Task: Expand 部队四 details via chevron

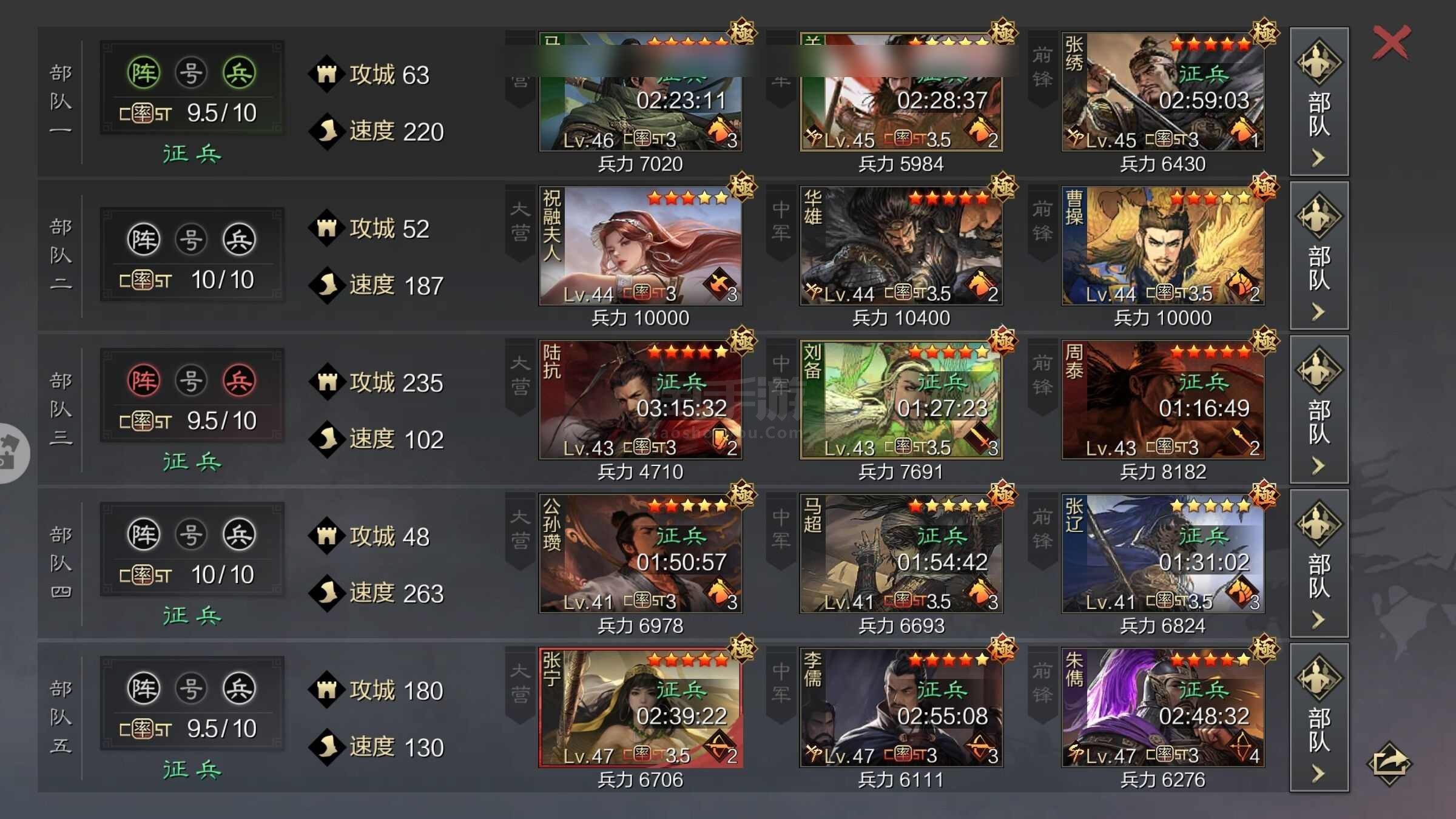Action: pyautogui.click(x=1318, y=620)
